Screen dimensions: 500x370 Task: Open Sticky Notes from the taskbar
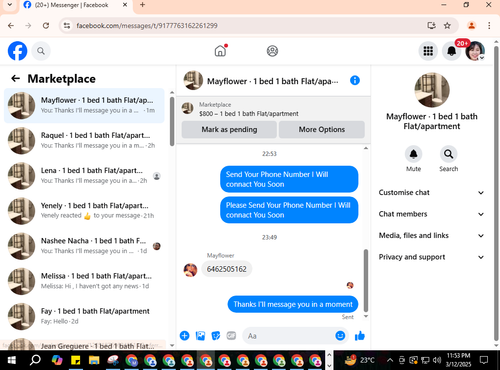click(x=76, y=360)
